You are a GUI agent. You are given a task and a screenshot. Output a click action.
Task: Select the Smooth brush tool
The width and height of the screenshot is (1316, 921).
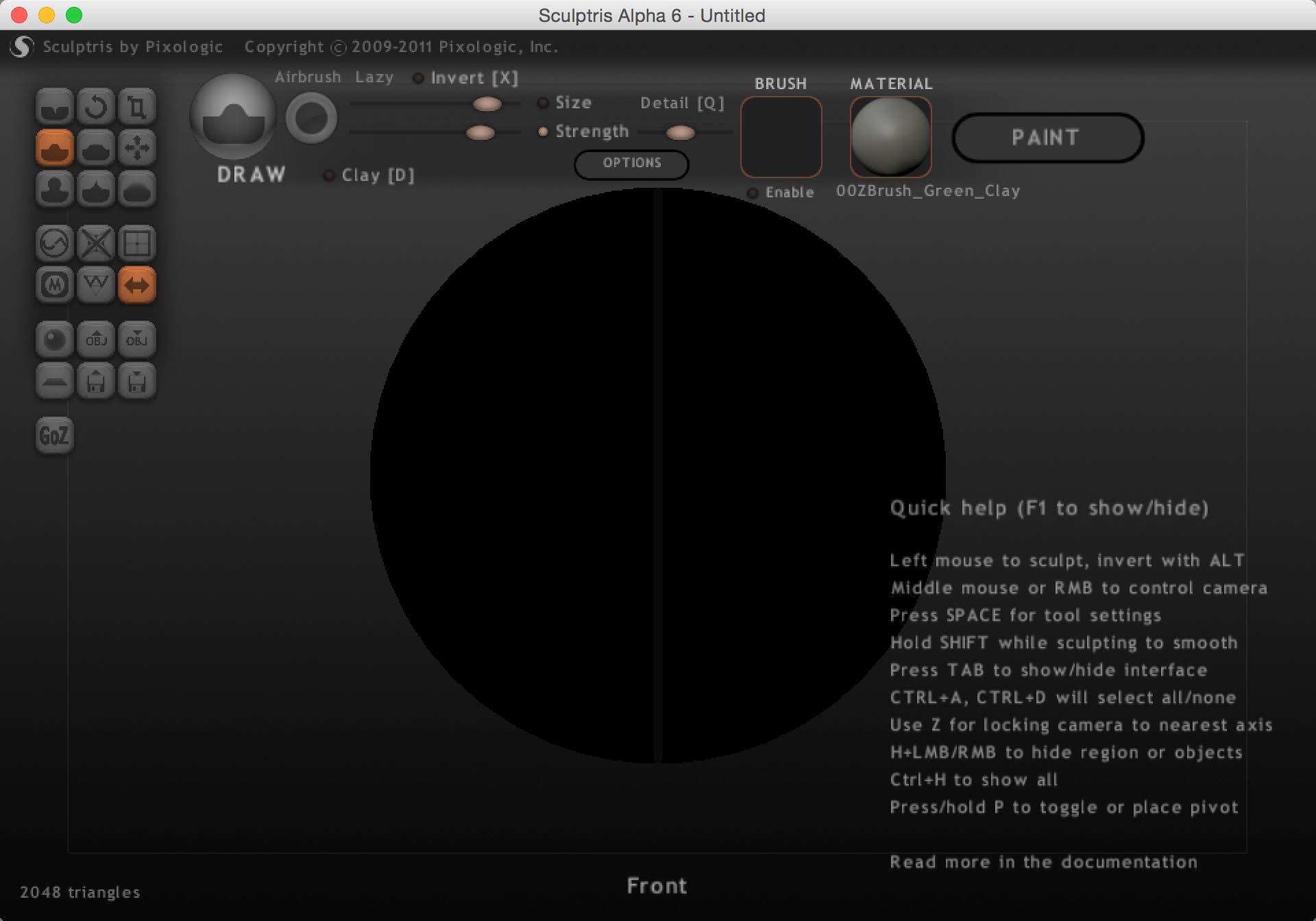click(x=137, y=189)
